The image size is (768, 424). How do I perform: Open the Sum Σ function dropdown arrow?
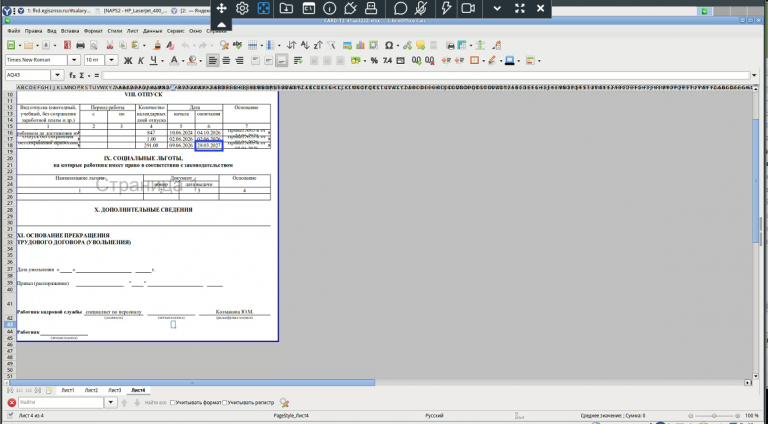pos(88,76)
